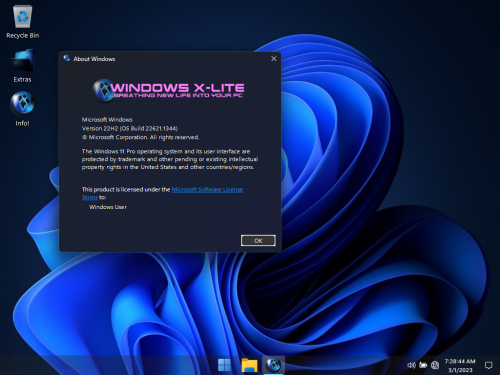Launch File Explorer from the taskbar
Viewport: 500px width, 375px height.
tap(249, 365)
